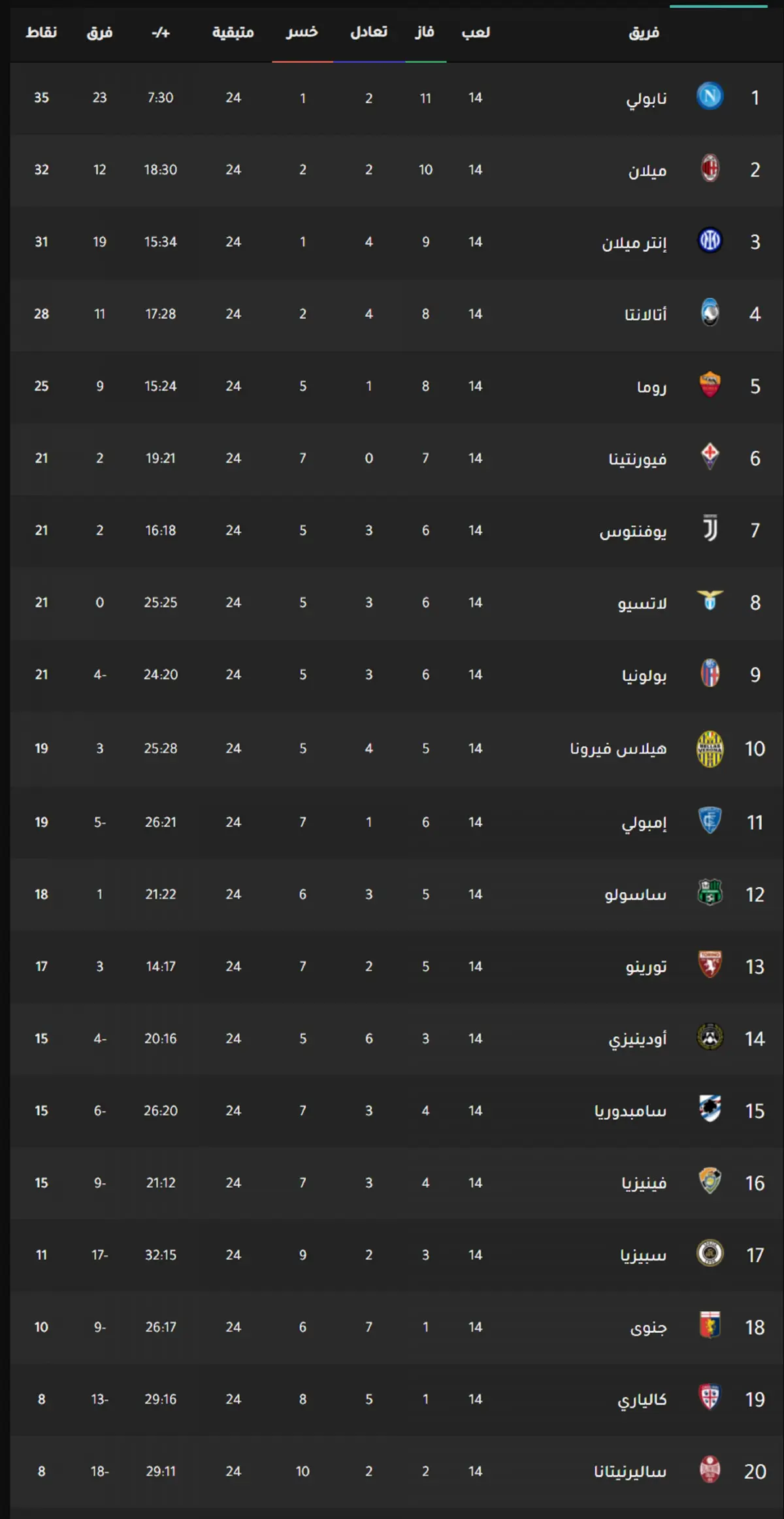
Task: Click the Sampdoria club crest icon
Action: point(710,1109)
